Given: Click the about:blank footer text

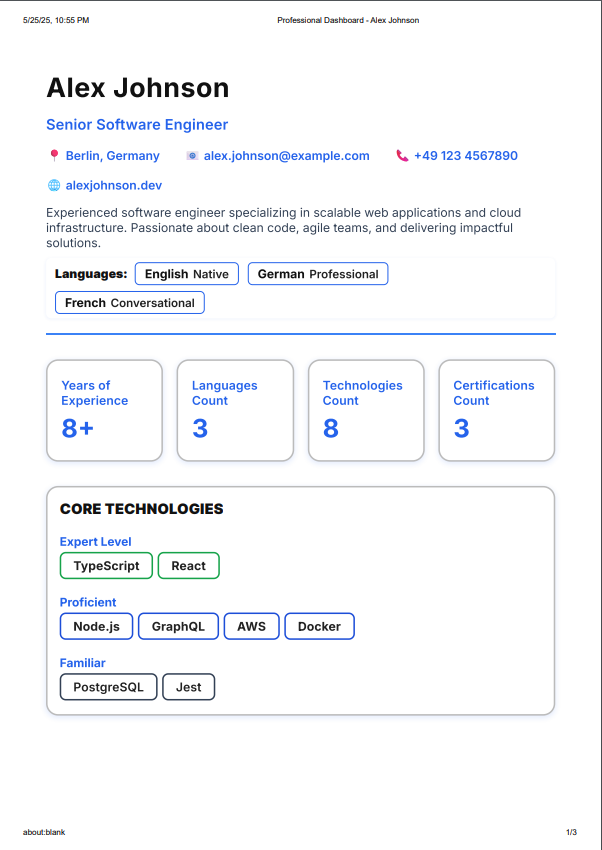Looking at the screenshot, I should pos(44,832).
